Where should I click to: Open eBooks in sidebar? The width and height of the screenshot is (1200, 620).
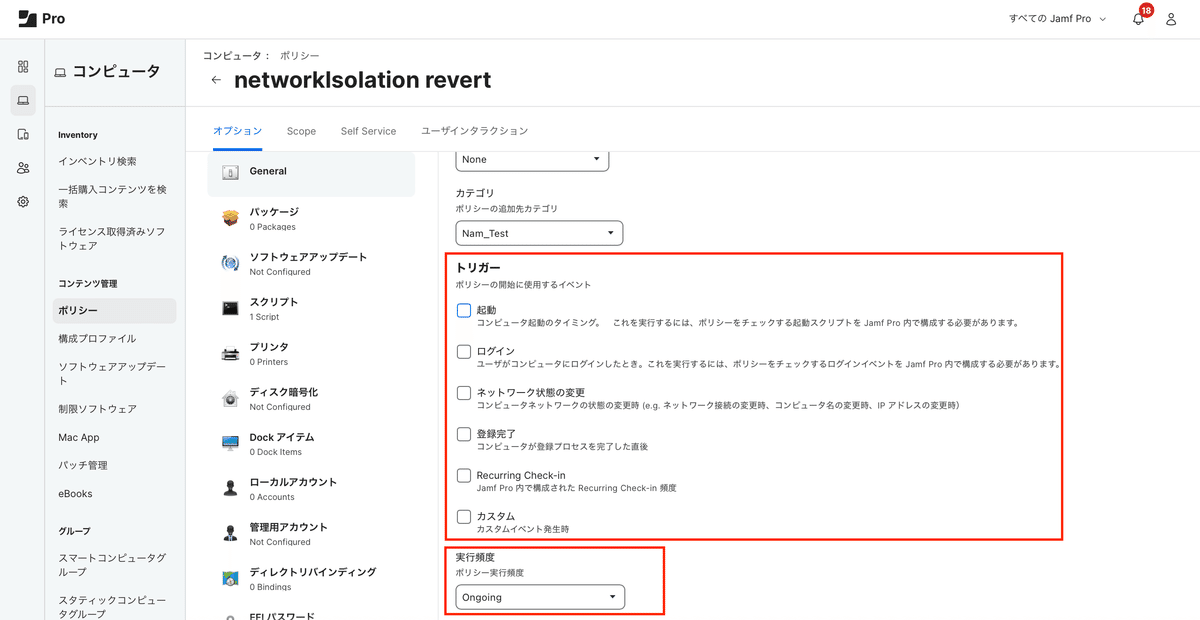click(75, 493)
